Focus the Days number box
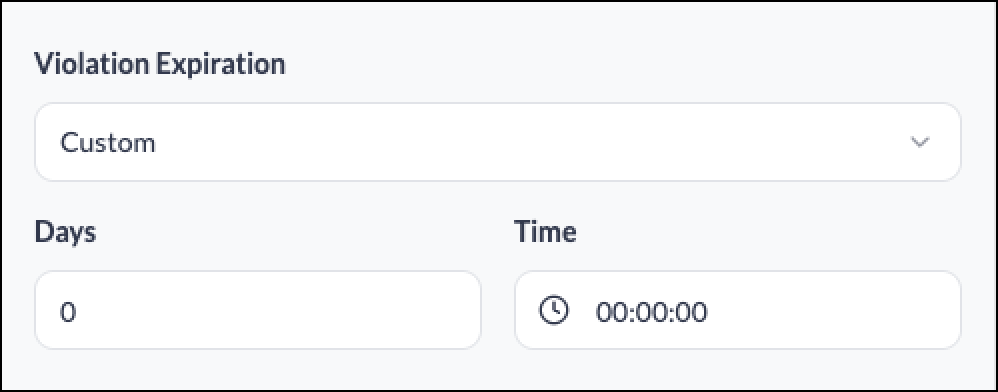The image size is (998, 392). pos(258,310)
